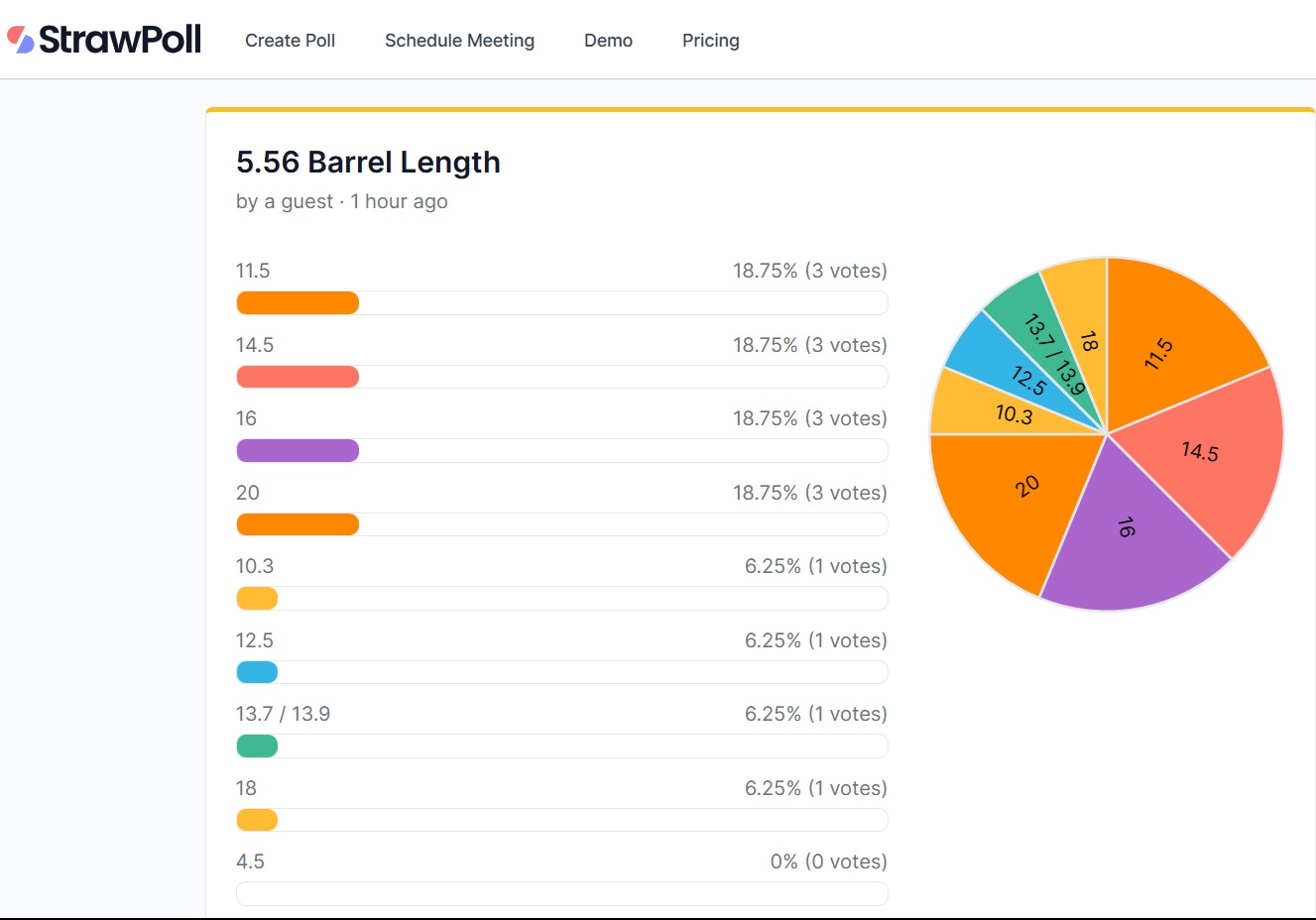
Task: Select the 18 option label in results list
Action: click(246, 788)
